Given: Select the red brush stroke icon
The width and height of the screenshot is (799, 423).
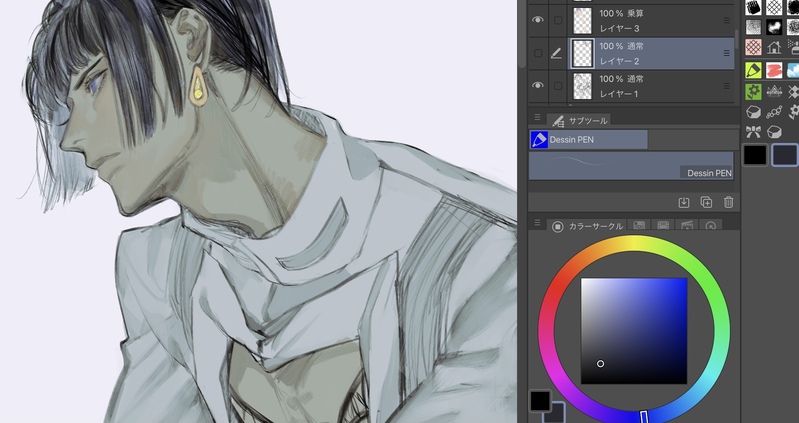Looking at the screenshot, I should 774,70.
